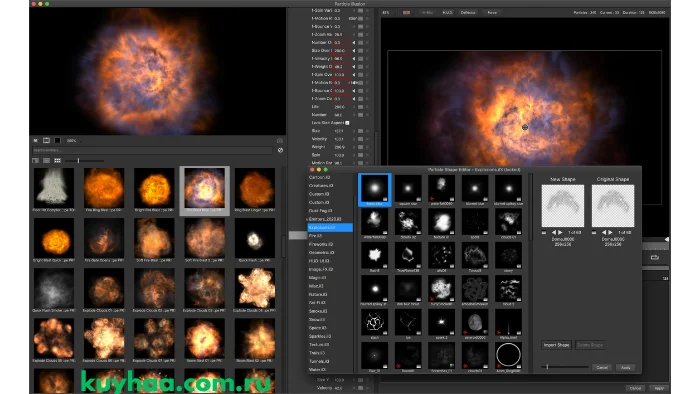Switch library to grid thumbnail view icon

click(x=58, y=161)
